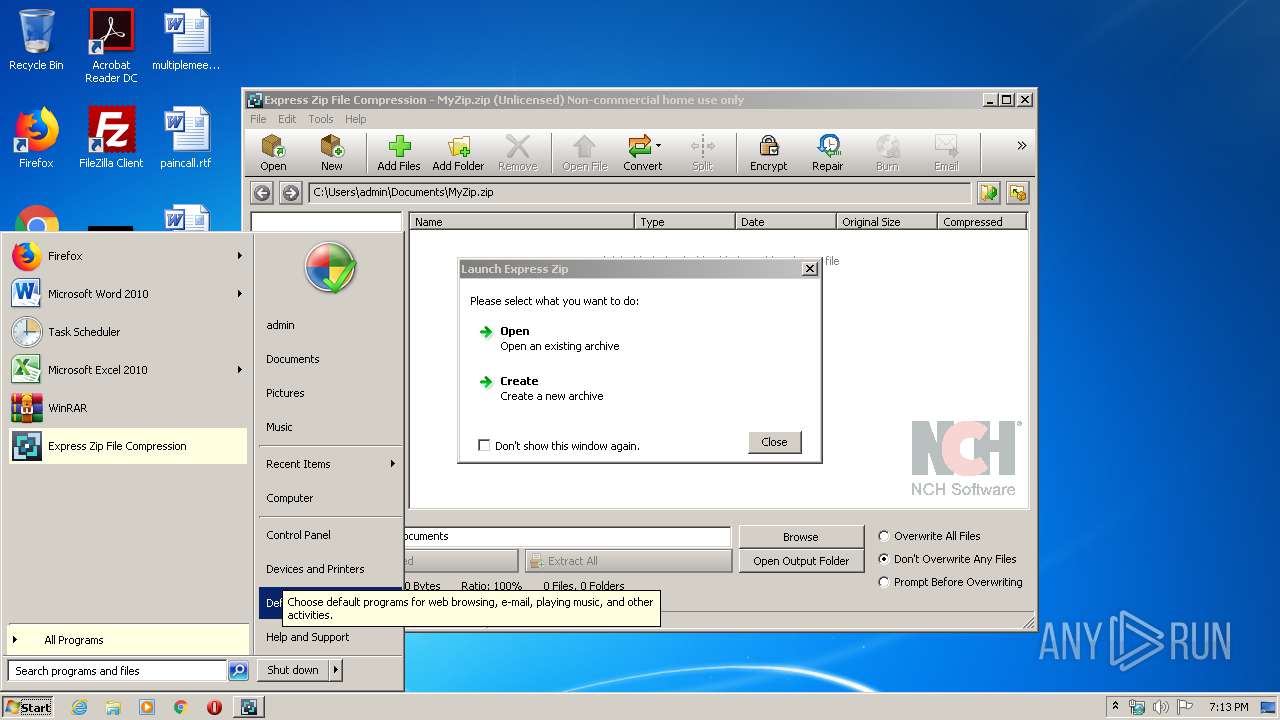Click the Burn toolbar icon
Viewport: 1280px width, 720px height.
point(887,153)
